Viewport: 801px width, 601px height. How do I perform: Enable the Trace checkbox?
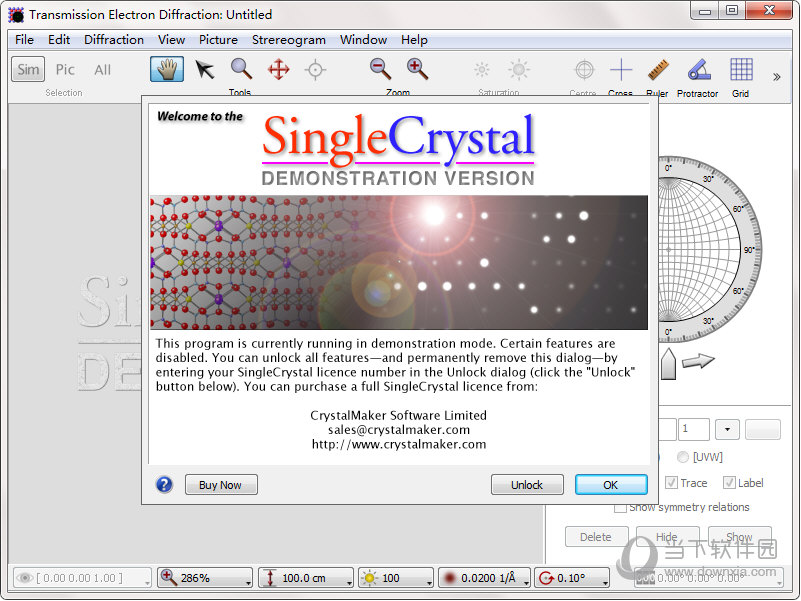click(673, 482)
